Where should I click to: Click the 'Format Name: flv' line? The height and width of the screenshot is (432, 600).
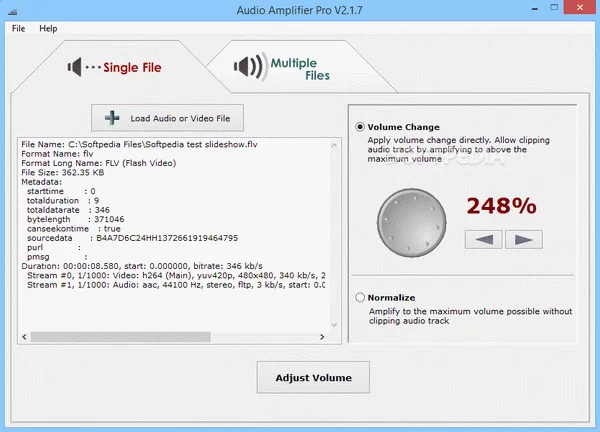click(57, 154)
